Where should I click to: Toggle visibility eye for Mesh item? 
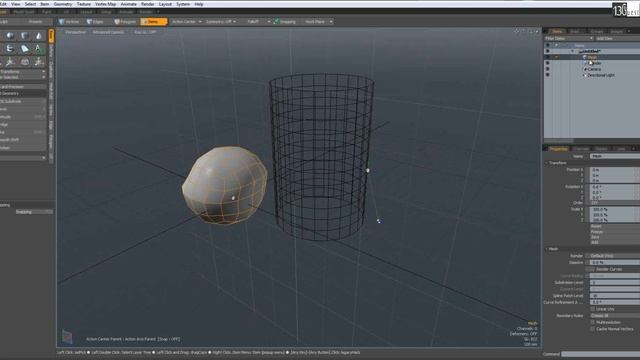(547, 58)
